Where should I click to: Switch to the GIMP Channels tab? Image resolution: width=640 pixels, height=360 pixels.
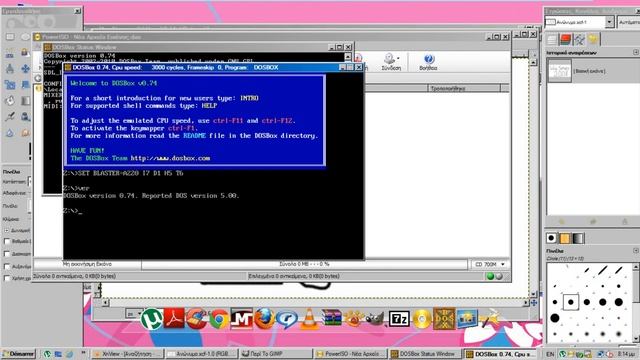coord(565,40)
